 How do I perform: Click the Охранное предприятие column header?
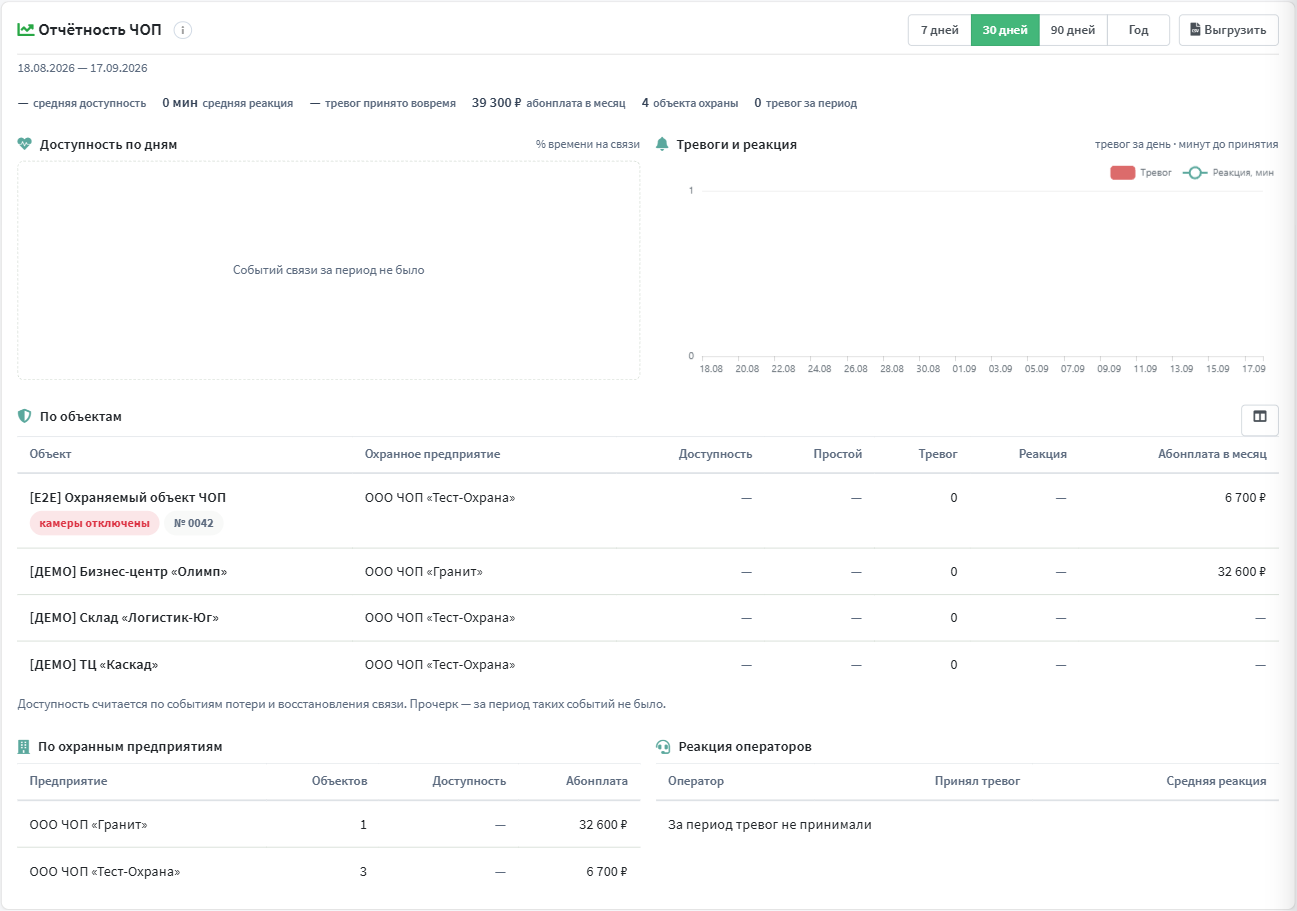432,454
